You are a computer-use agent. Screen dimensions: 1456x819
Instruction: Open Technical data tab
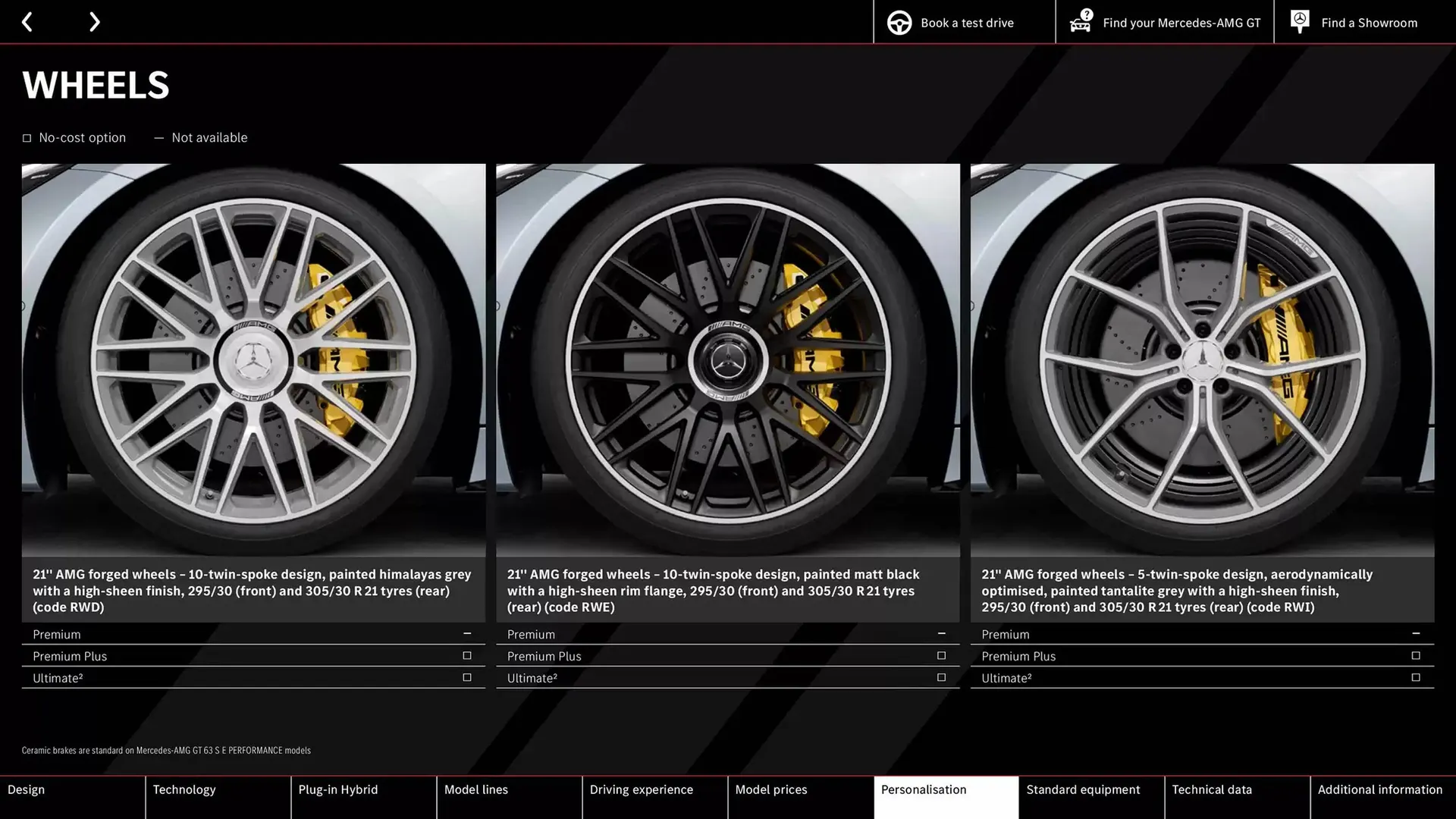pos(1237,797)
